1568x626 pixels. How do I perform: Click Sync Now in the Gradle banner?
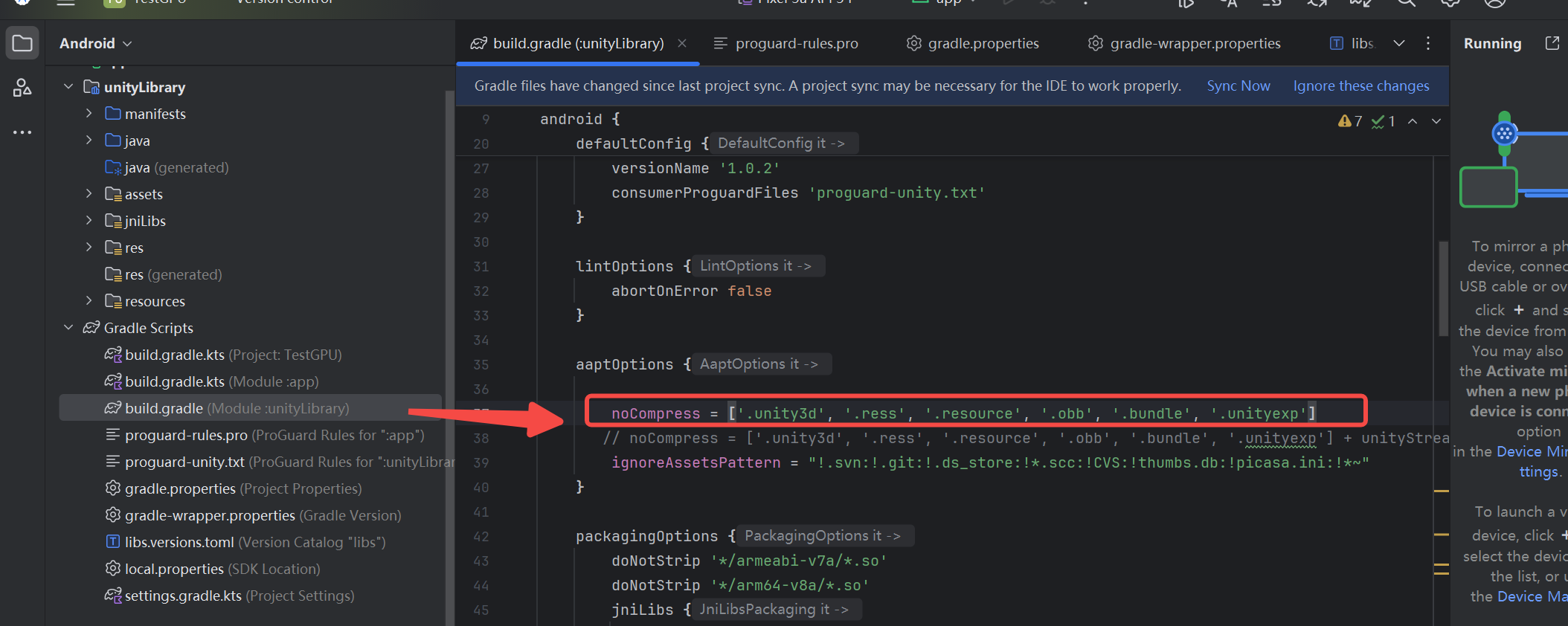(x=1238, y=85)
